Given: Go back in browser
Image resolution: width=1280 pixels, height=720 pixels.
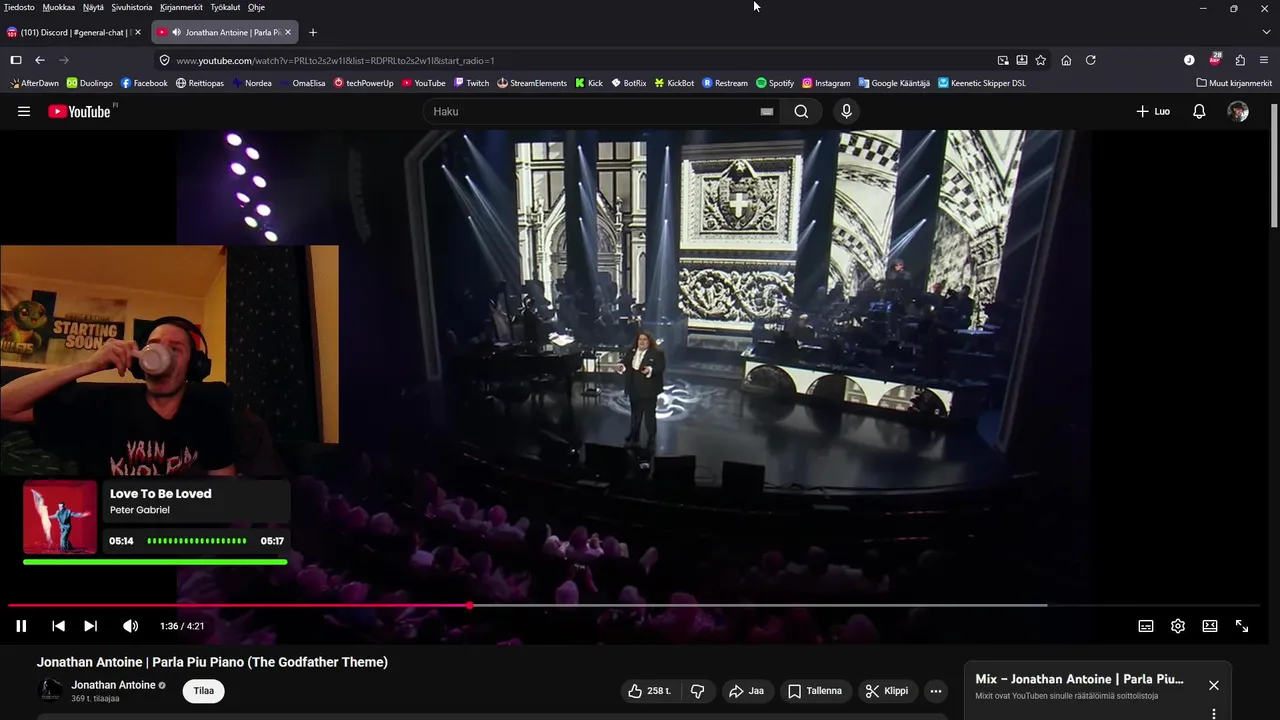Looking at the screenshot, I should [x=40, y=60].
